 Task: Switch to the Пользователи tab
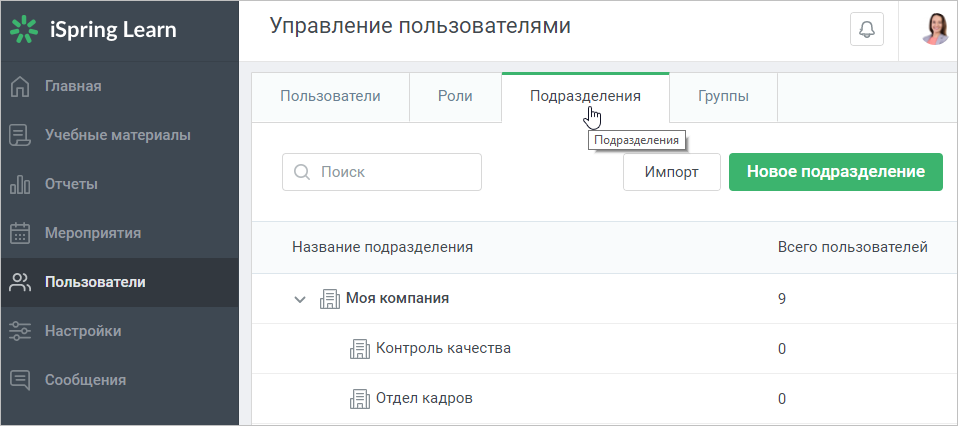coord(330,97)
